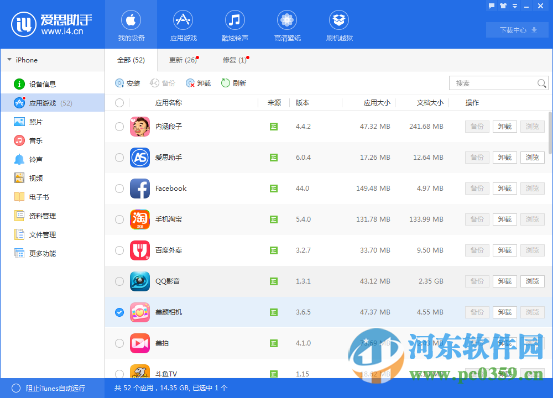
Task: Click the search magnifier icon
Action: point(541,83)
